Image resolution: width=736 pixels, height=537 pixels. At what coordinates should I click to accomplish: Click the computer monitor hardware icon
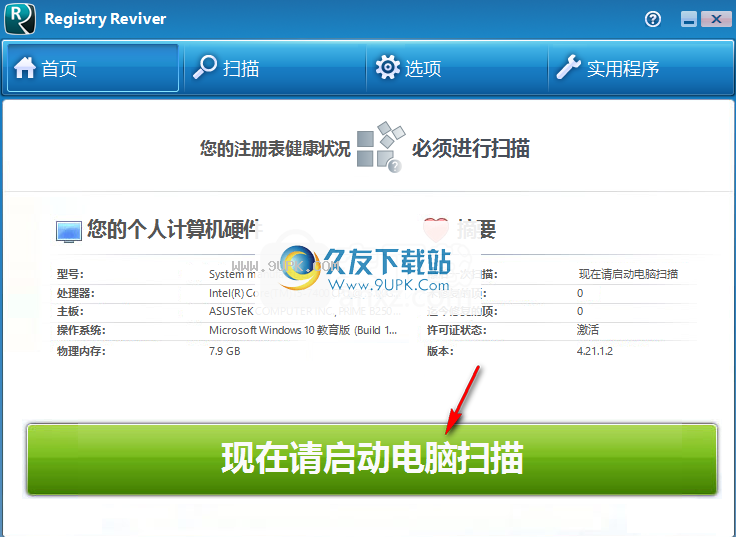pyautogui.click(x=69, y=231)
